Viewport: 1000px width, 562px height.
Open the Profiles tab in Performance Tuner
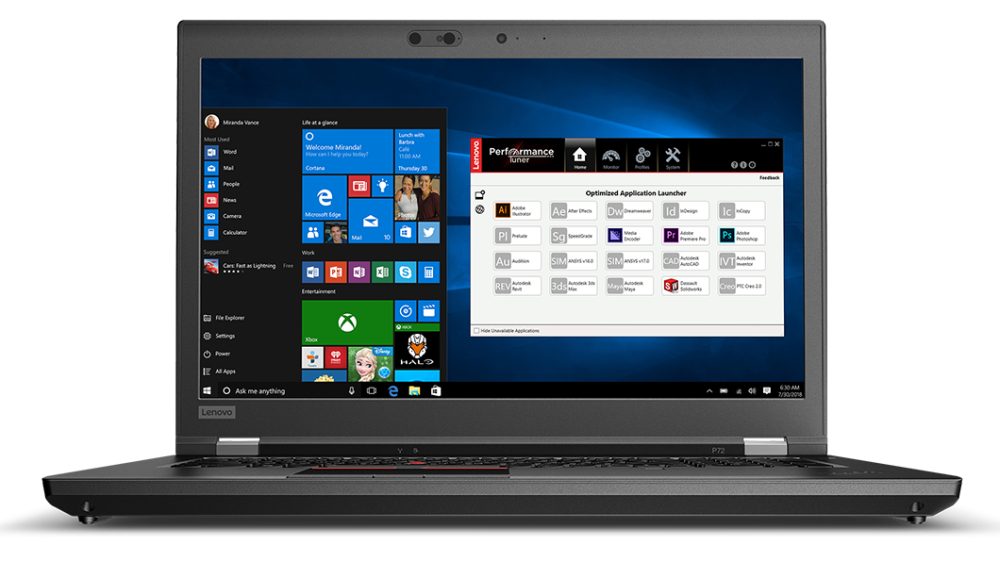click(642, 156)
